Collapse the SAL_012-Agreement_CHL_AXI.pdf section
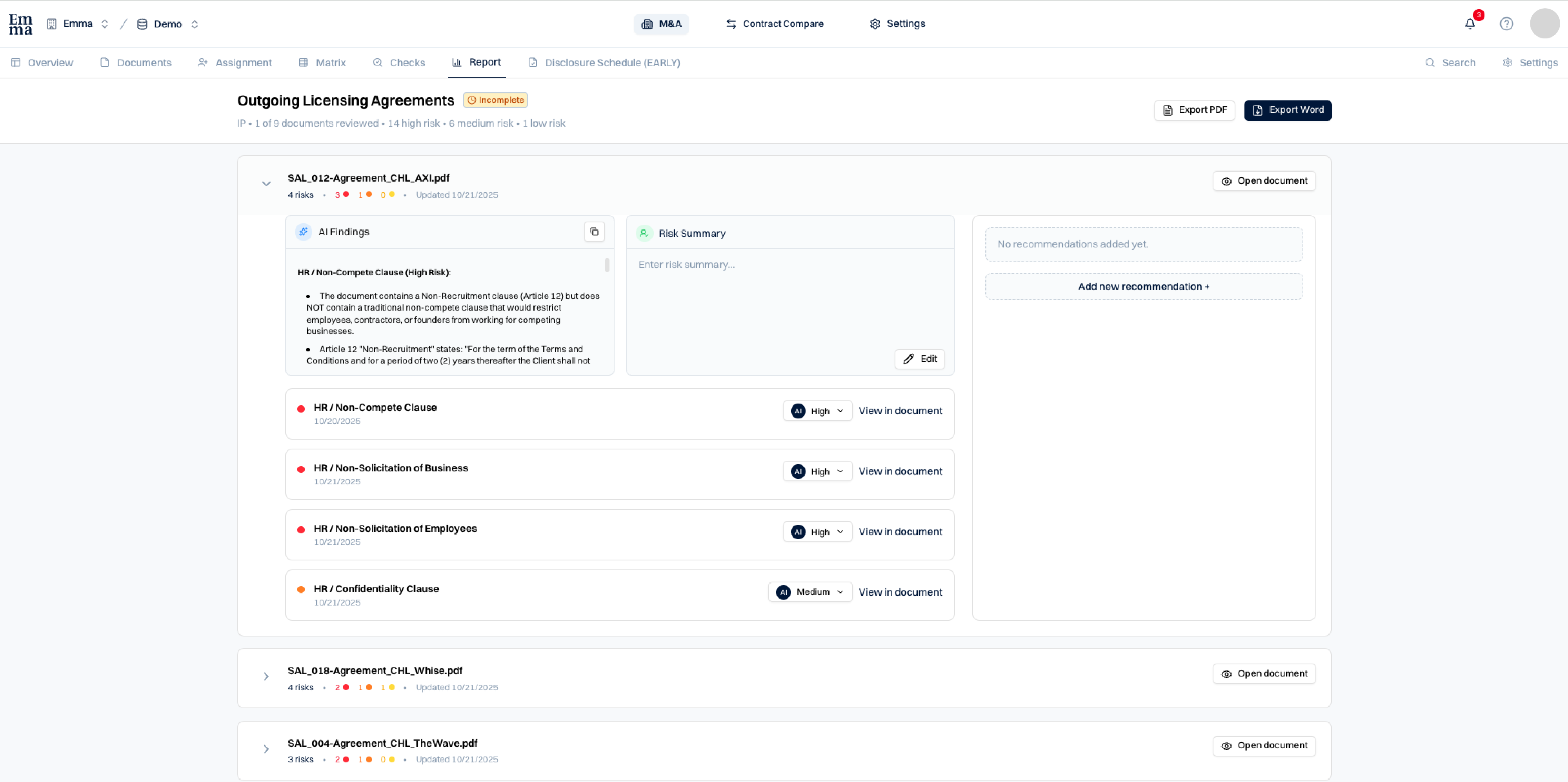The height and width of the screenshot is (782, 1568). [266, 184]
